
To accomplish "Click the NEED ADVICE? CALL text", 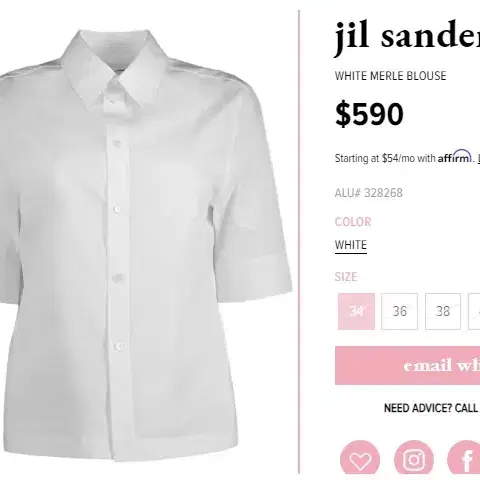I will point(431,408).
